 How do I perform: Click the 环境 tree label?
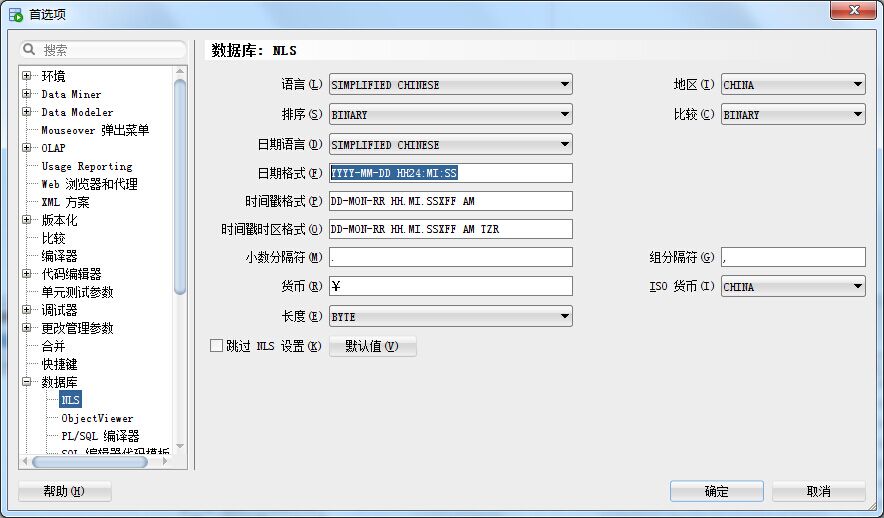click(x=54, y=76)
